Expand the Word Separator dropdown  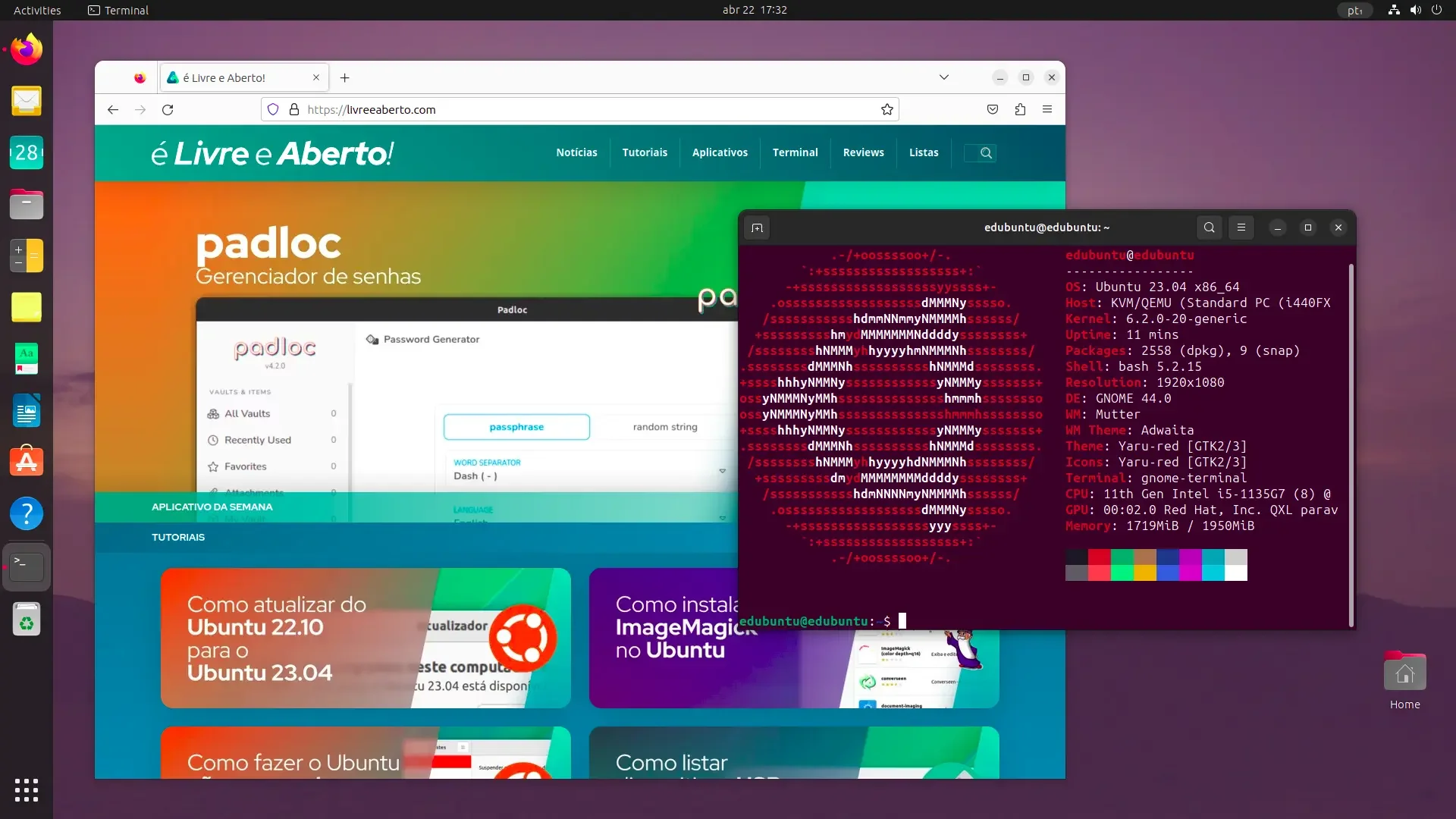[x=590, y=469]
